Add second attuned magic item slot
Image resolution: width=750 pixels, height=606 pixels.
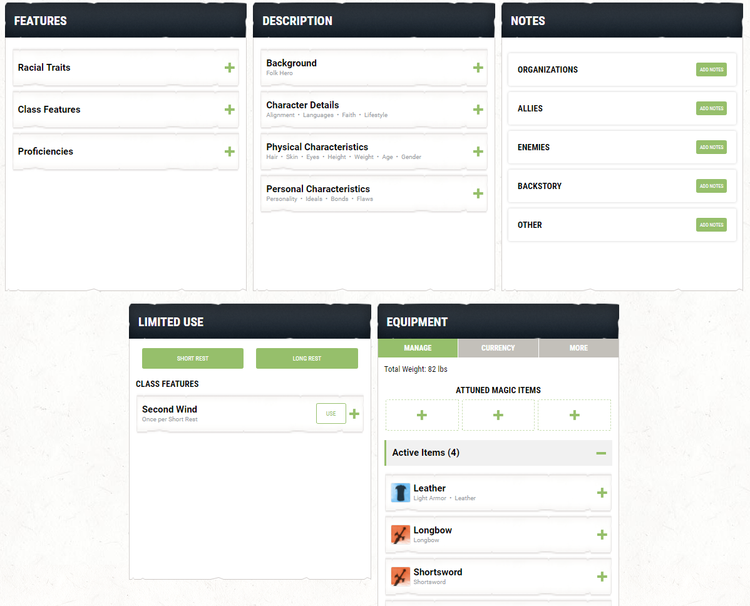point(498,415)
